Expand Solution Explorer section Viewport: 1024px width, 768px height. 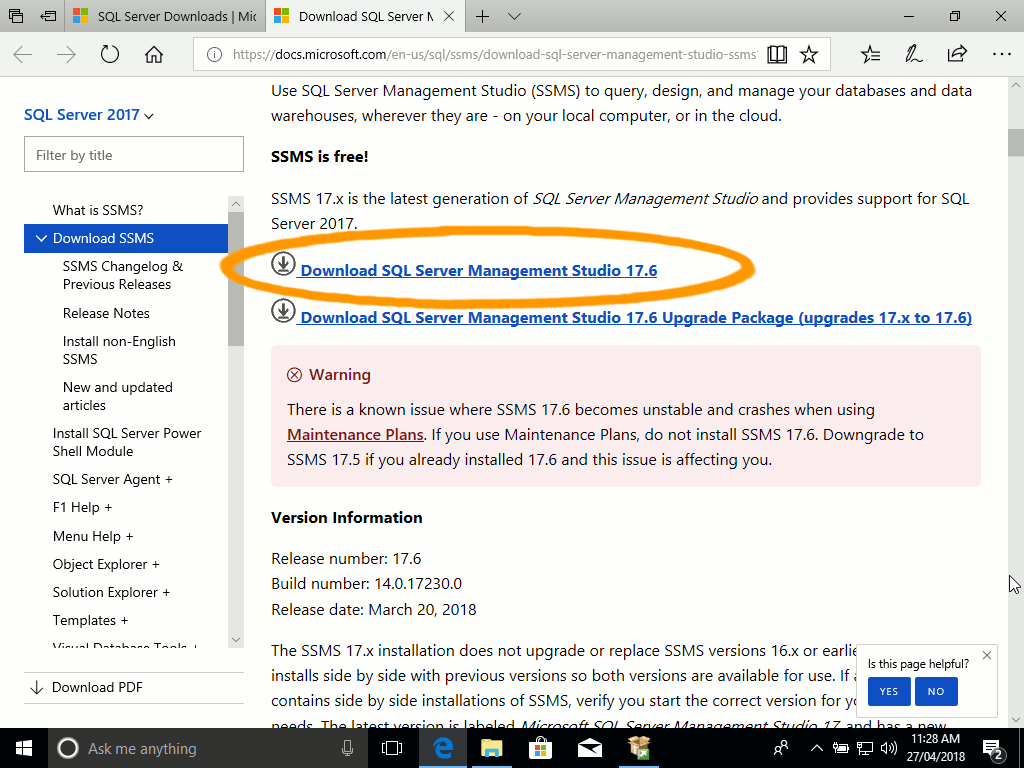click(111, 592)
